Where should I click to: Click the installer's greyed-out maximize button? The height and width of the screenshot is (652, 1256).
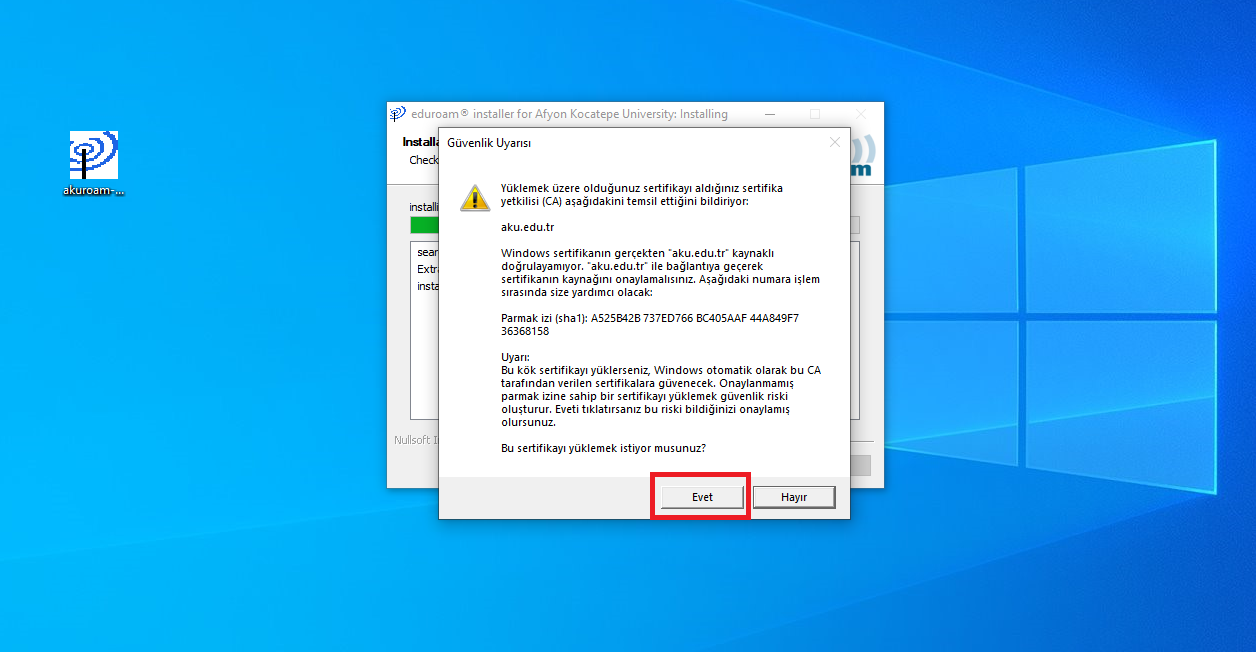(x=814, y=114)
